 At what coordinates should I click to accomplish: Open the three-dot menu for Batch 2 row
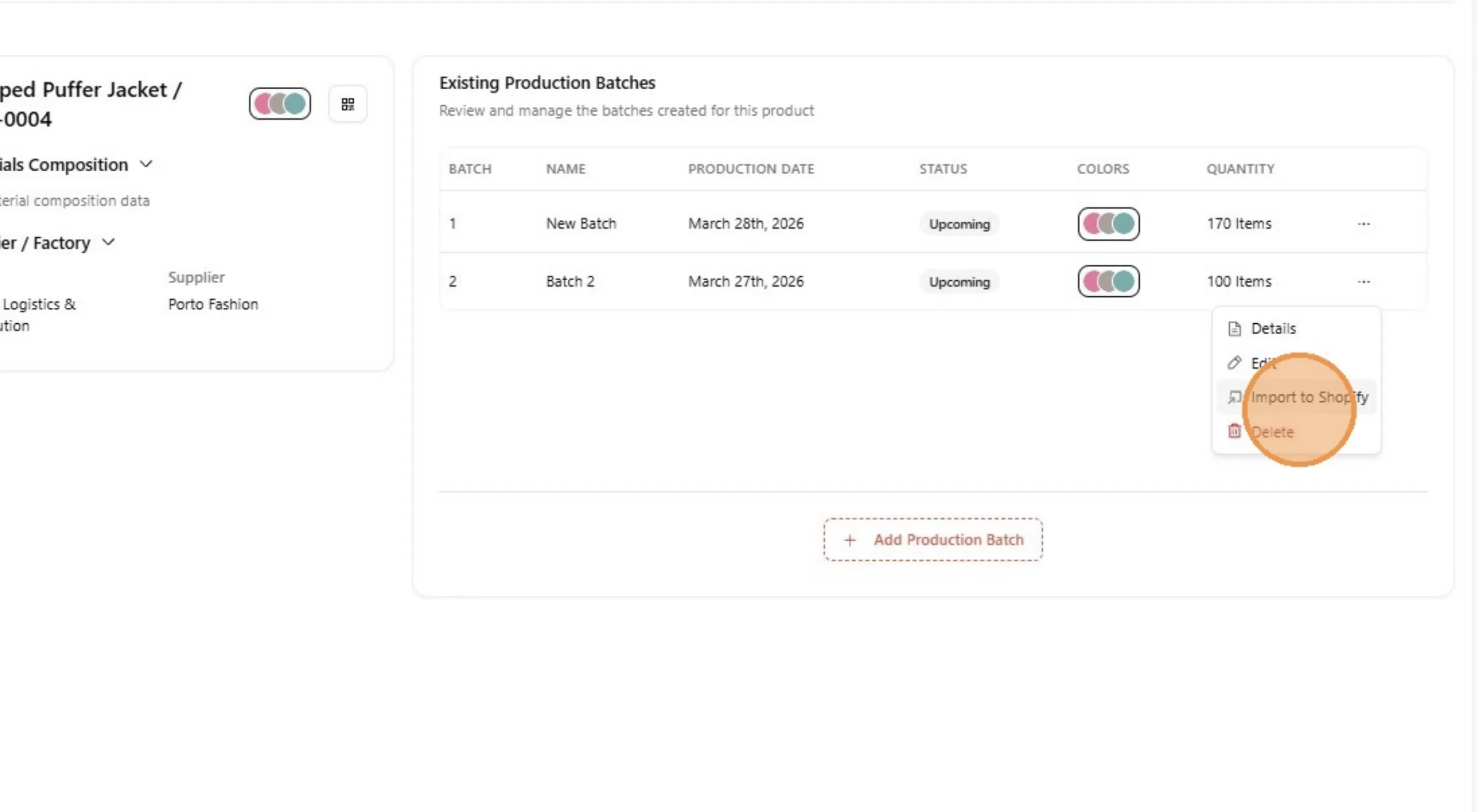1363,282
